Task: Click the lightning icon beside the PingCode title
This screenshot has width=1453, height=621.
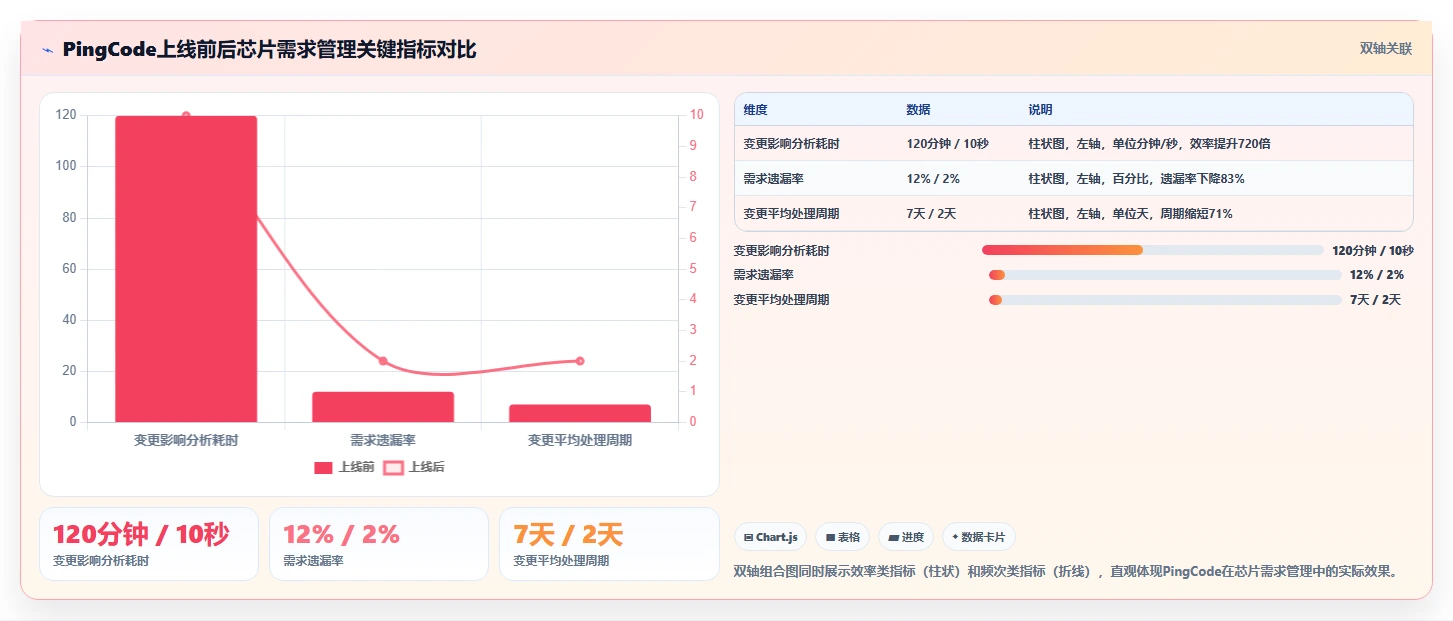Action: 48,50
